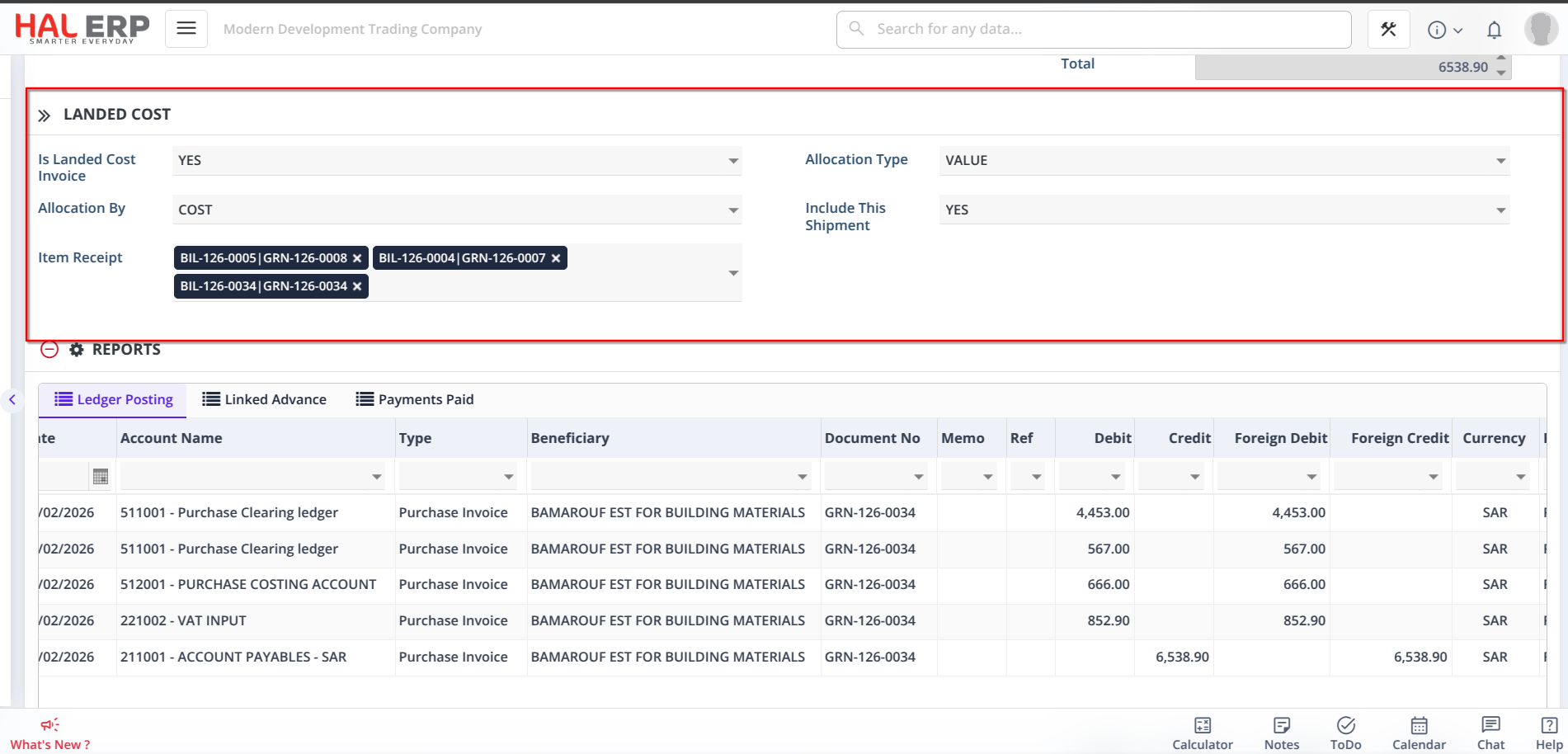Open the Calculator tool in footer
The width and height of the screenshot is (1568, 754).
pyautogui.click(x=1202, y=733)
